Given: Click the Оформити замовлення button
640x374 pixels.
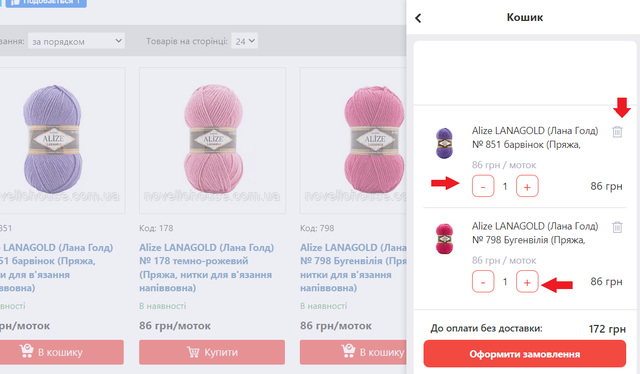Looking at the screenshot, I should 524,354.
